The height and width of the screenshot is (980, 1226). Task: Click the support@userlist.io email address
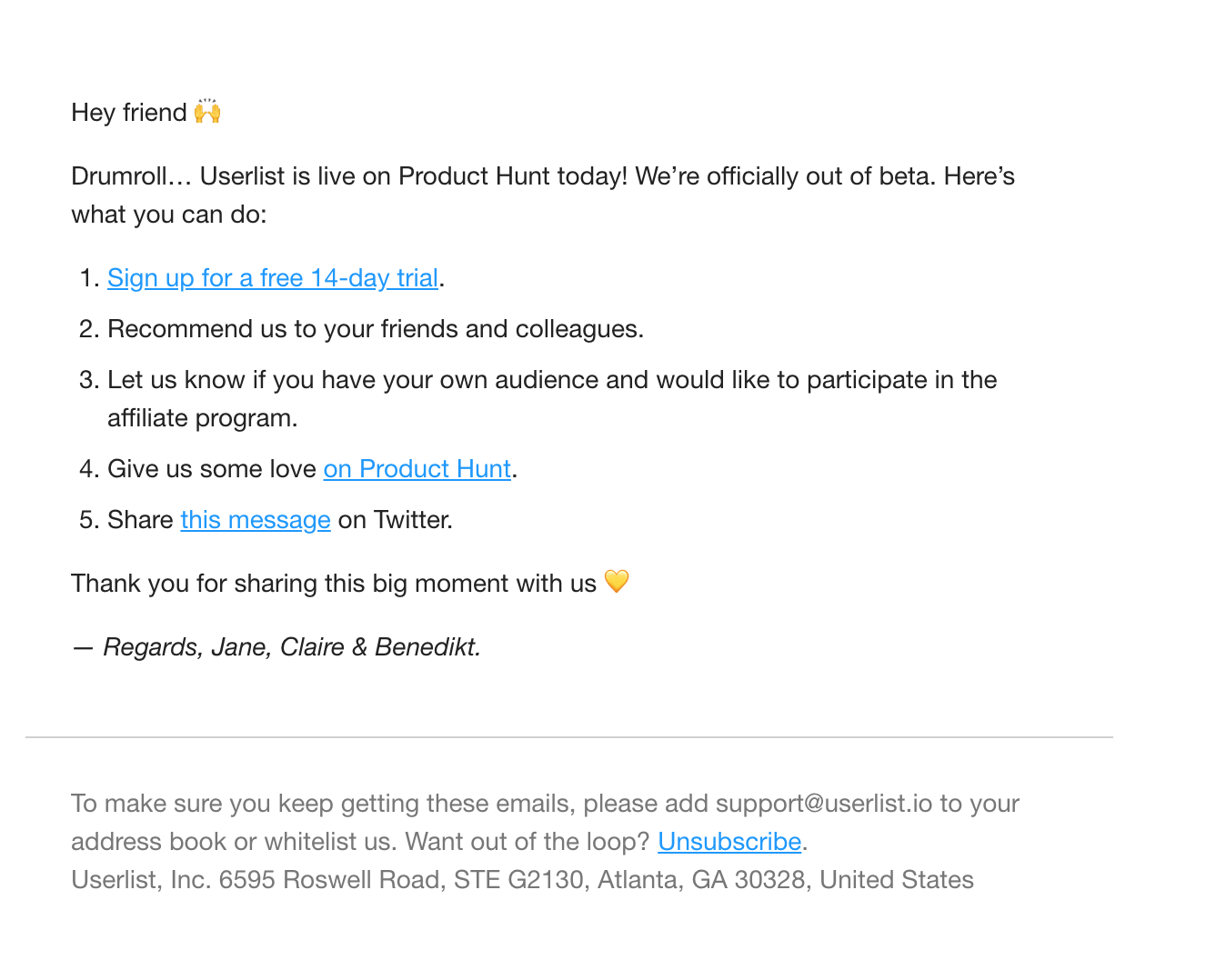pyautogui.click(x=823, y=804)
